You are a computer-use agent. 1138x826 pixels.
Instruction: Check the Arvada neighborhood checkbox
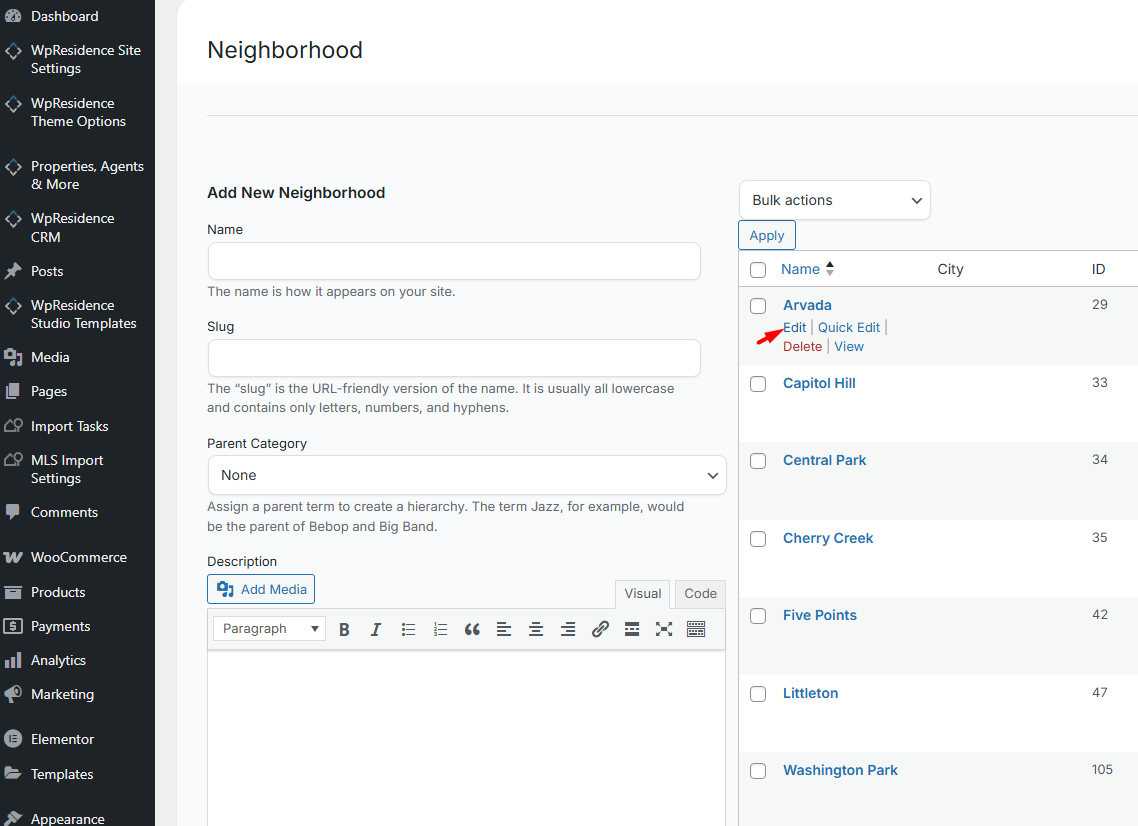tap(758, 306)
